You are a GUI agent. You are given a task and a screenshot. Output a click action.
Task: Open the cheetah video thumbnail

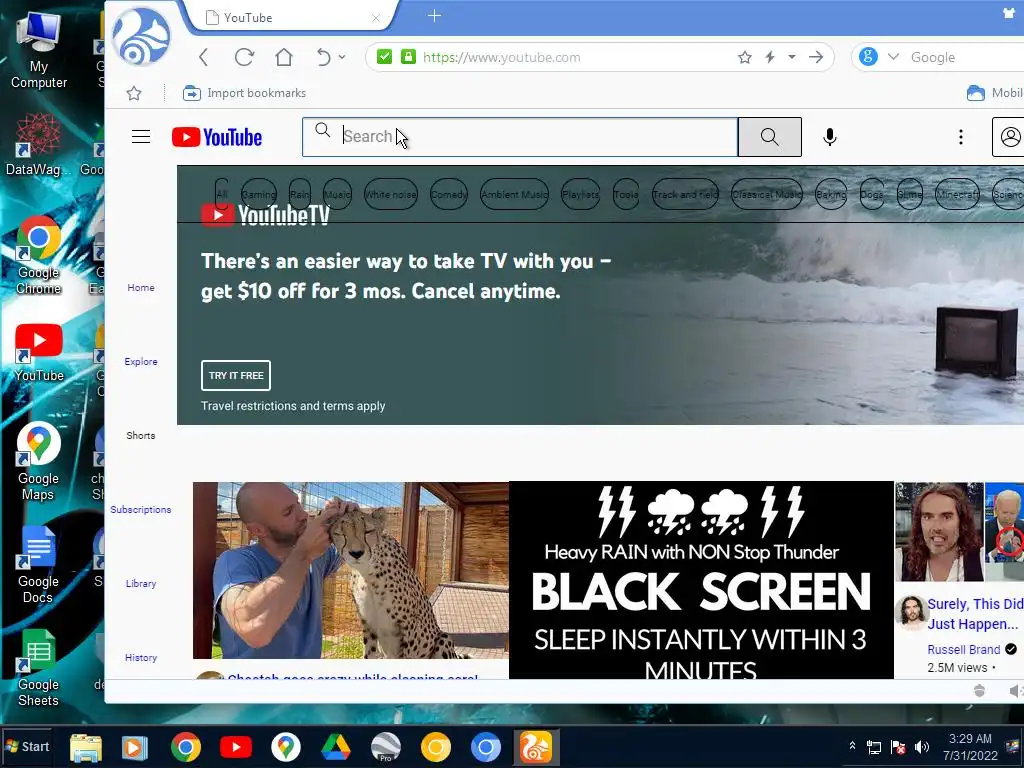[x=351, y=570]
